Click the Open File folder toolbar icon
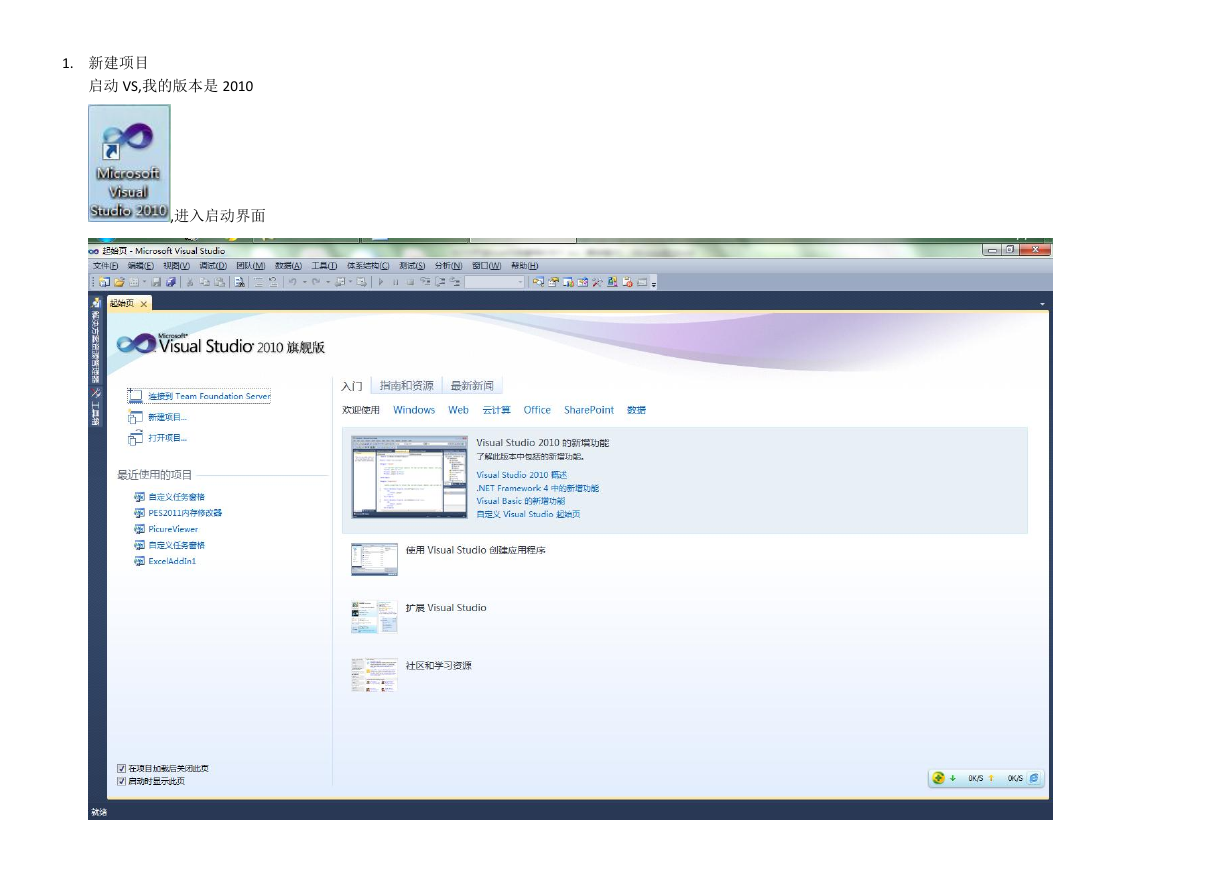 click(x=119, y=282)
